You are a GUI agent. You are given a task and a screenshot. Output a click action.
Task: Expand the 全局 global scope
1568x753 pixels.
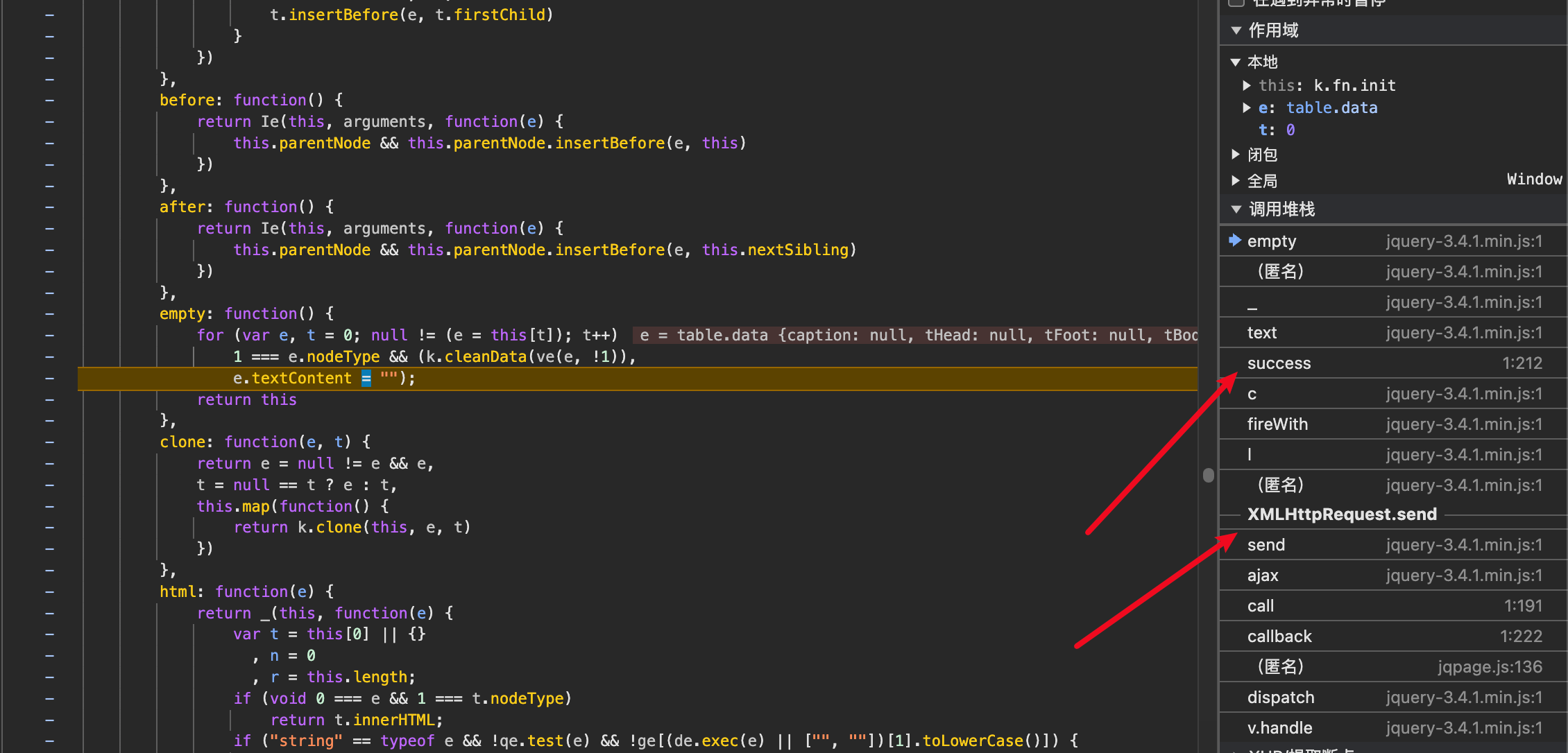point(1236,181)
